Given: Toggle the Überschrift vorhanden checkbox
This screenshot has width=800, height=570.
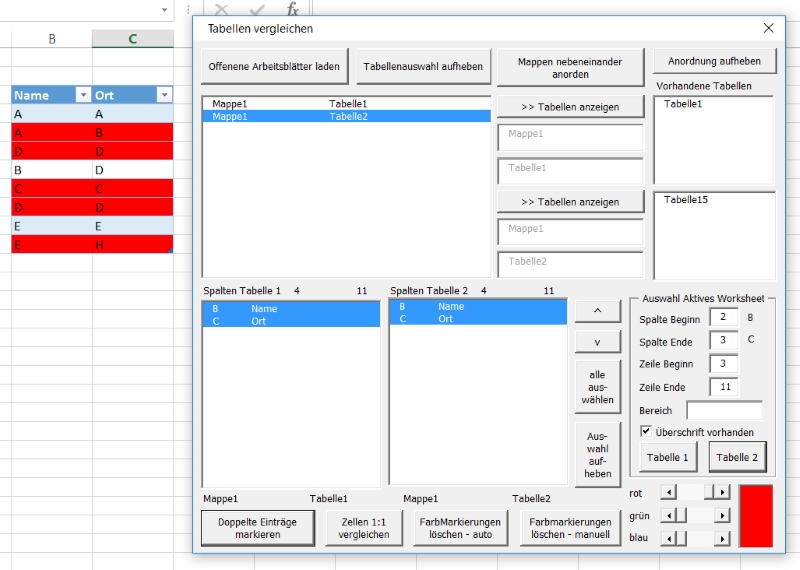Looking at the screenshot, I should tap(646, 432).
